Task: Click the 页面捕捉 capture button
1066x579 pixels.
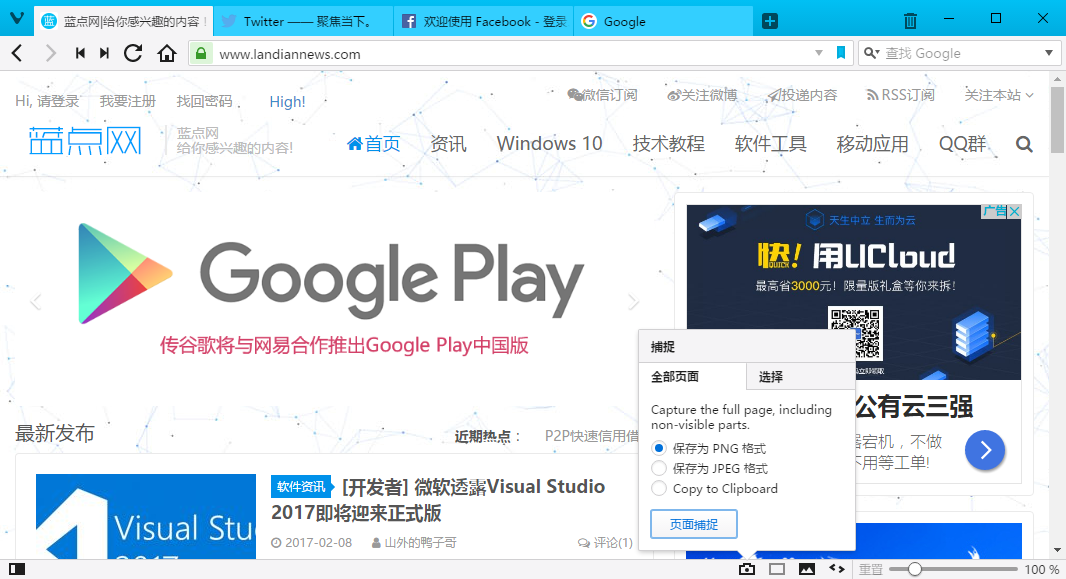Action: (x=694, y=523)
